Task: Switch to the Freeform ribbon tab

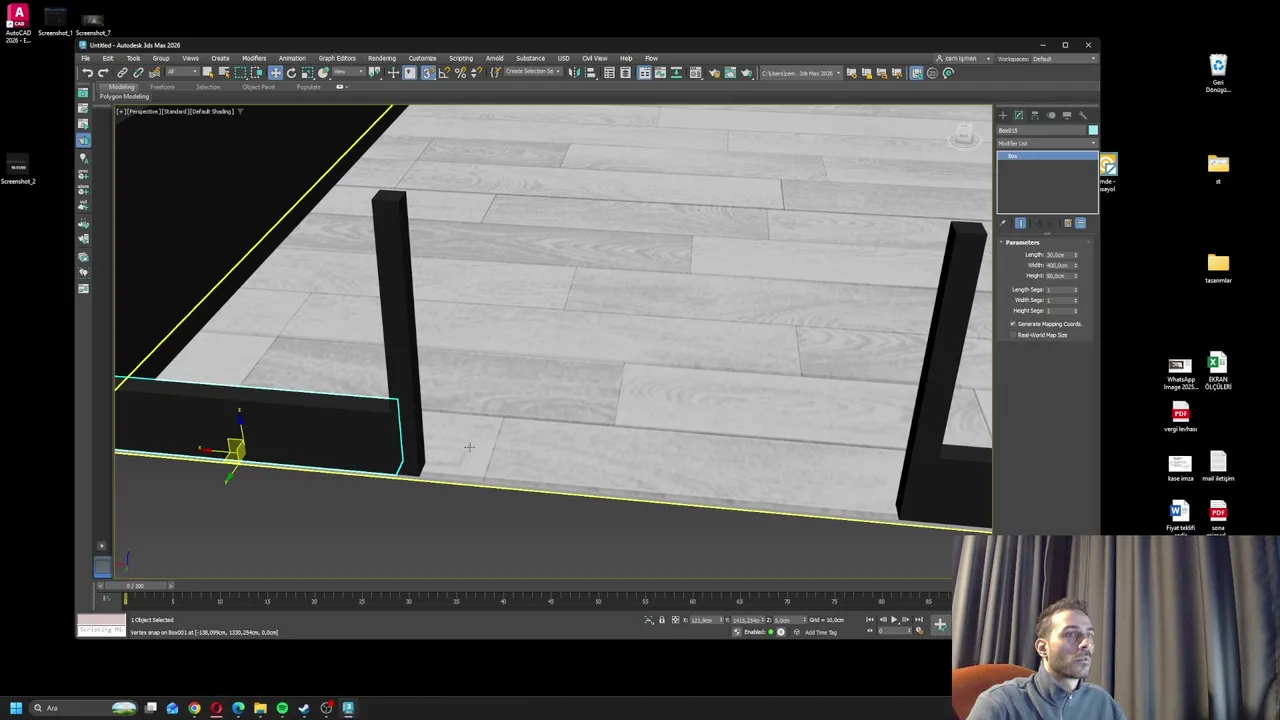Action: pyautogui.click(x=162, y=87)
